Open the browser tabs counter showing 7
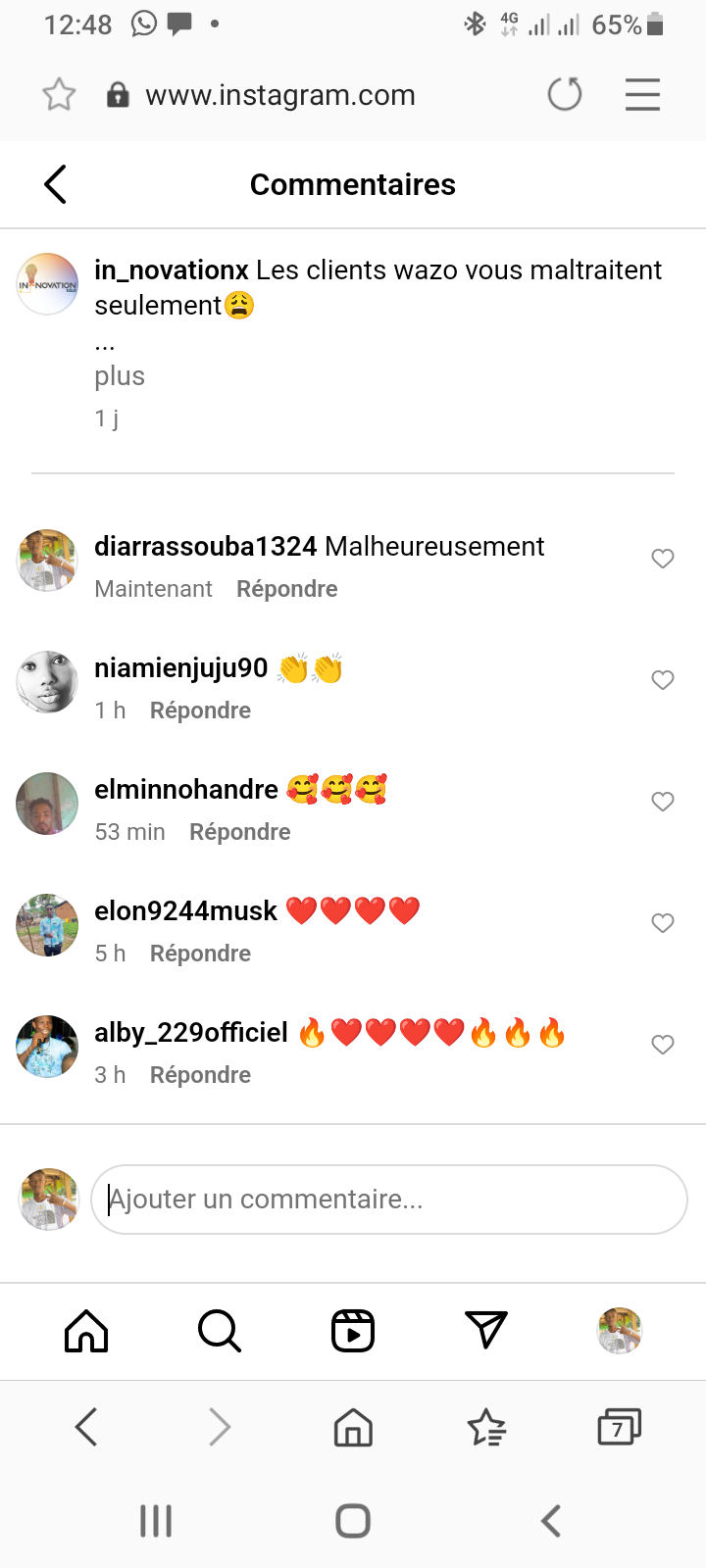This screenshot has width=706, height=1568. tap(619, 1427)
